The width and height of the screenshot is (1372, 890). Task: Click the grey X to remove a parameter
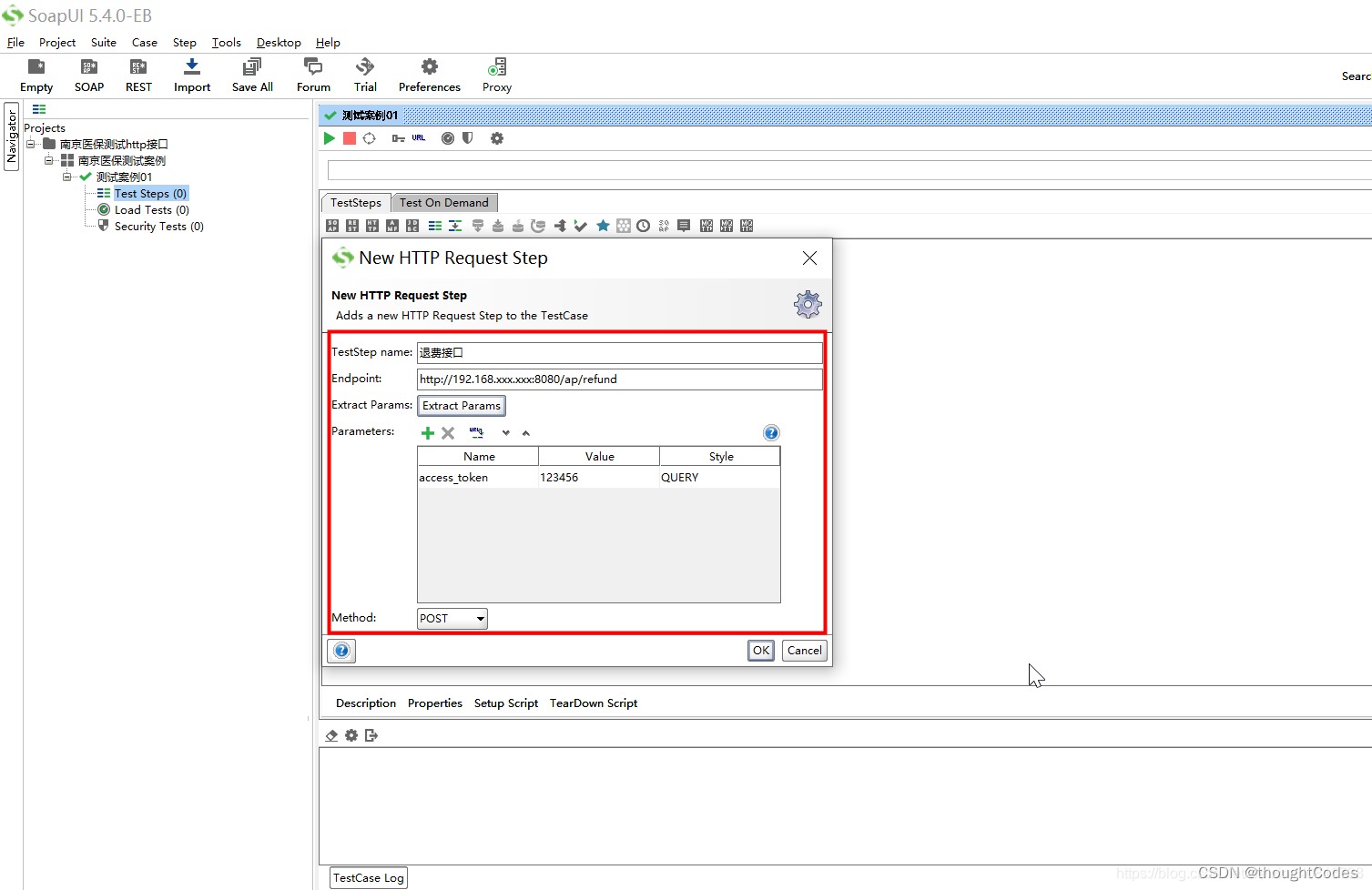point(448,433)
